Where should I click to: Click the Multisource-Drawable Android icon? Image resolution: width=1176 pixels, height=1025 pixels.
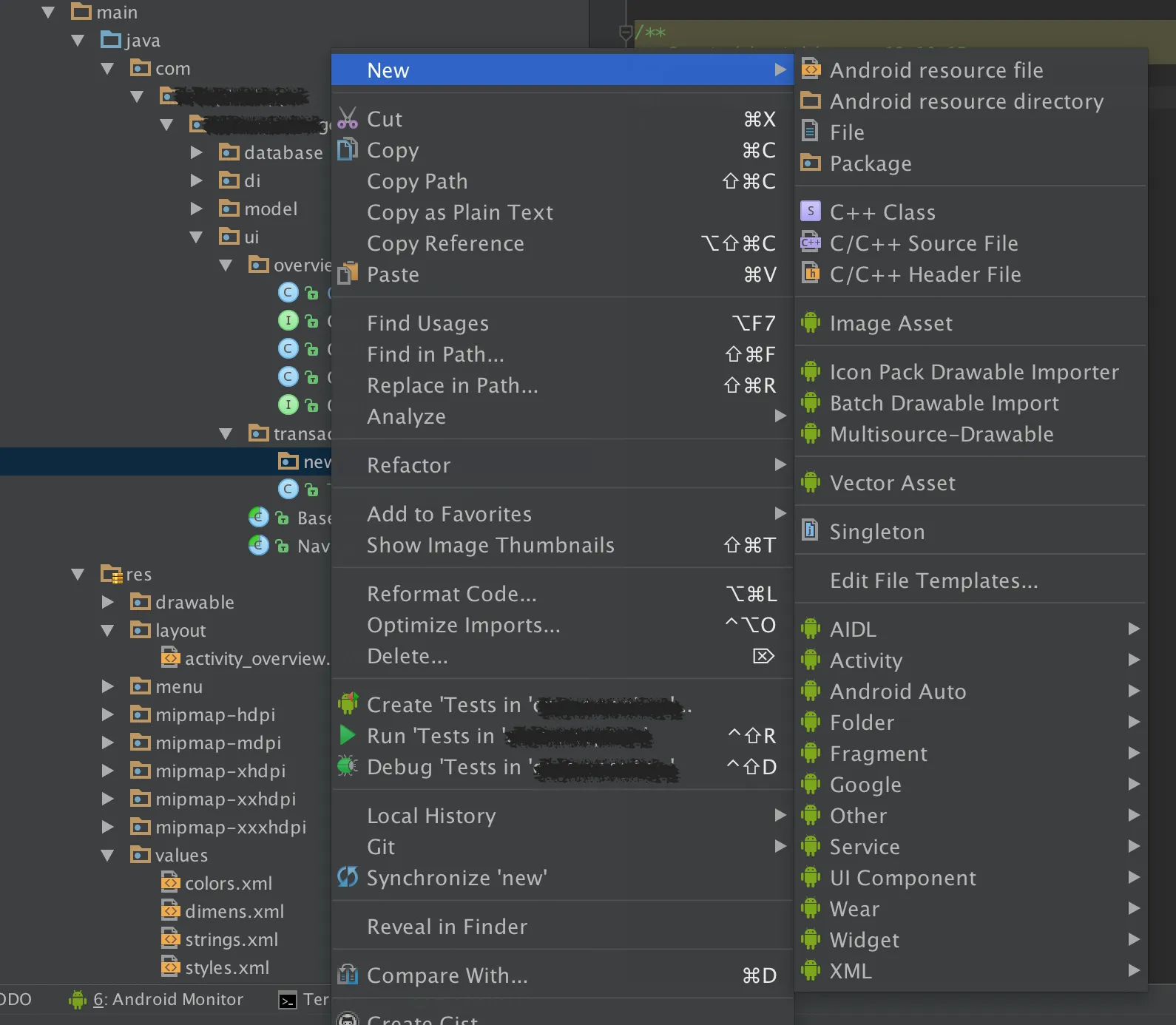coord(811,433)
